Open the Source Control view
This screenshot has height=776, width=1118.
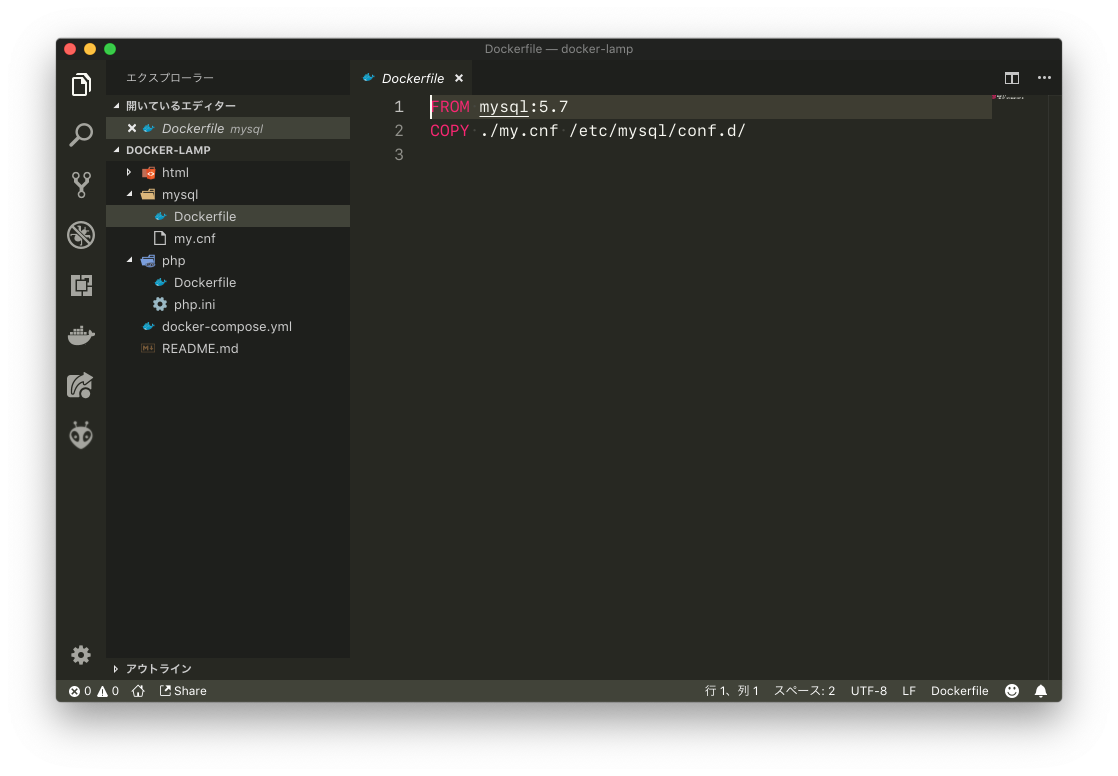(x=81, y=185)
